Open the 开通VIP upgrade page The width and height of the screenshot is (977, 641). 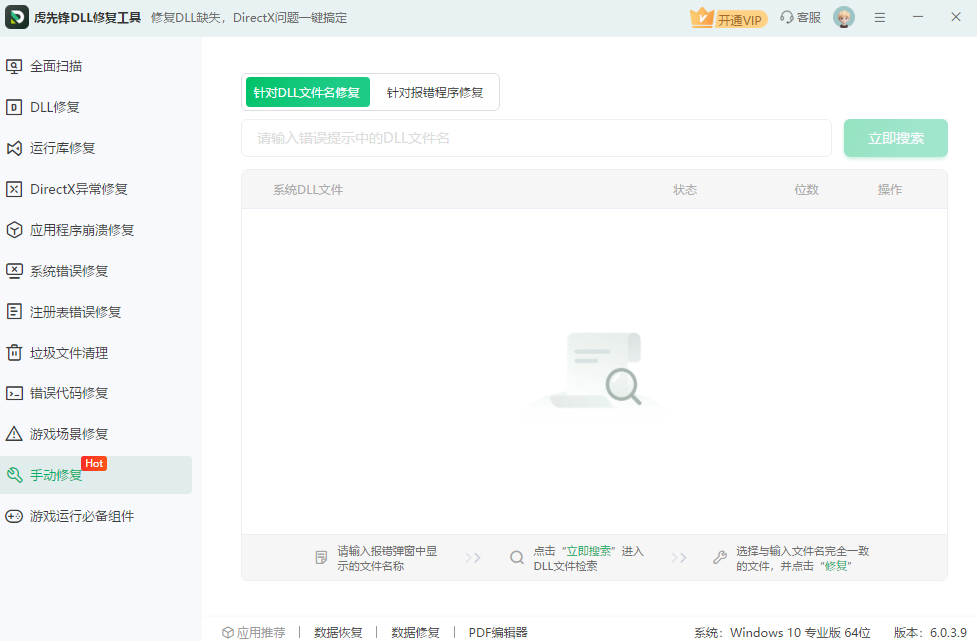(x=728, y=17)
